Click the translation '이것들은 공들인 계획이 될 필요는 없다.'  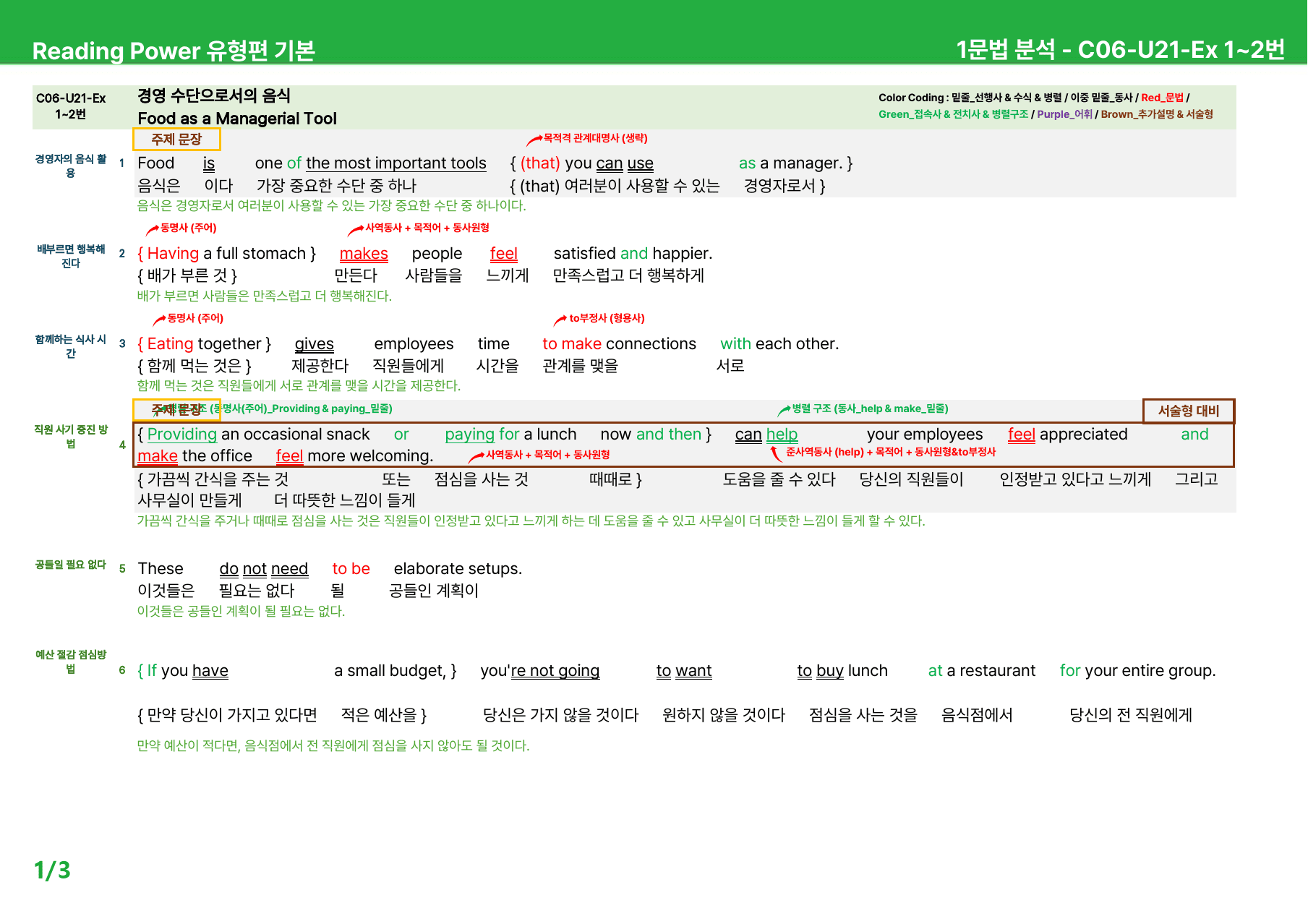[x=241, y=611]
